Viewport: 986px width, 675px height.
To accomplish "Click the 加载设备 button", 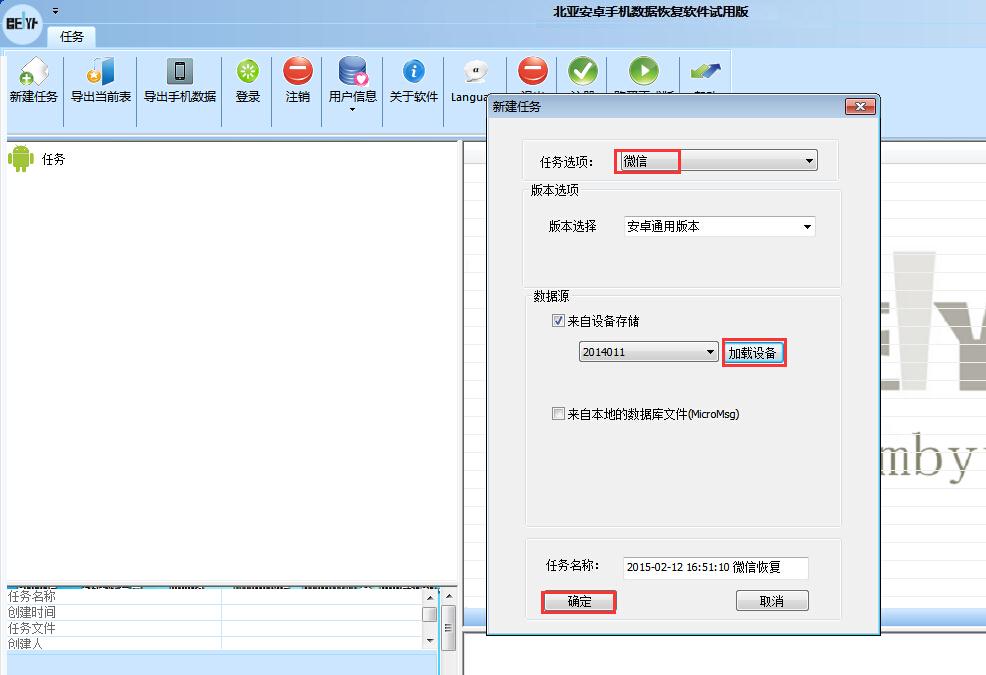I will coord(753,353).
